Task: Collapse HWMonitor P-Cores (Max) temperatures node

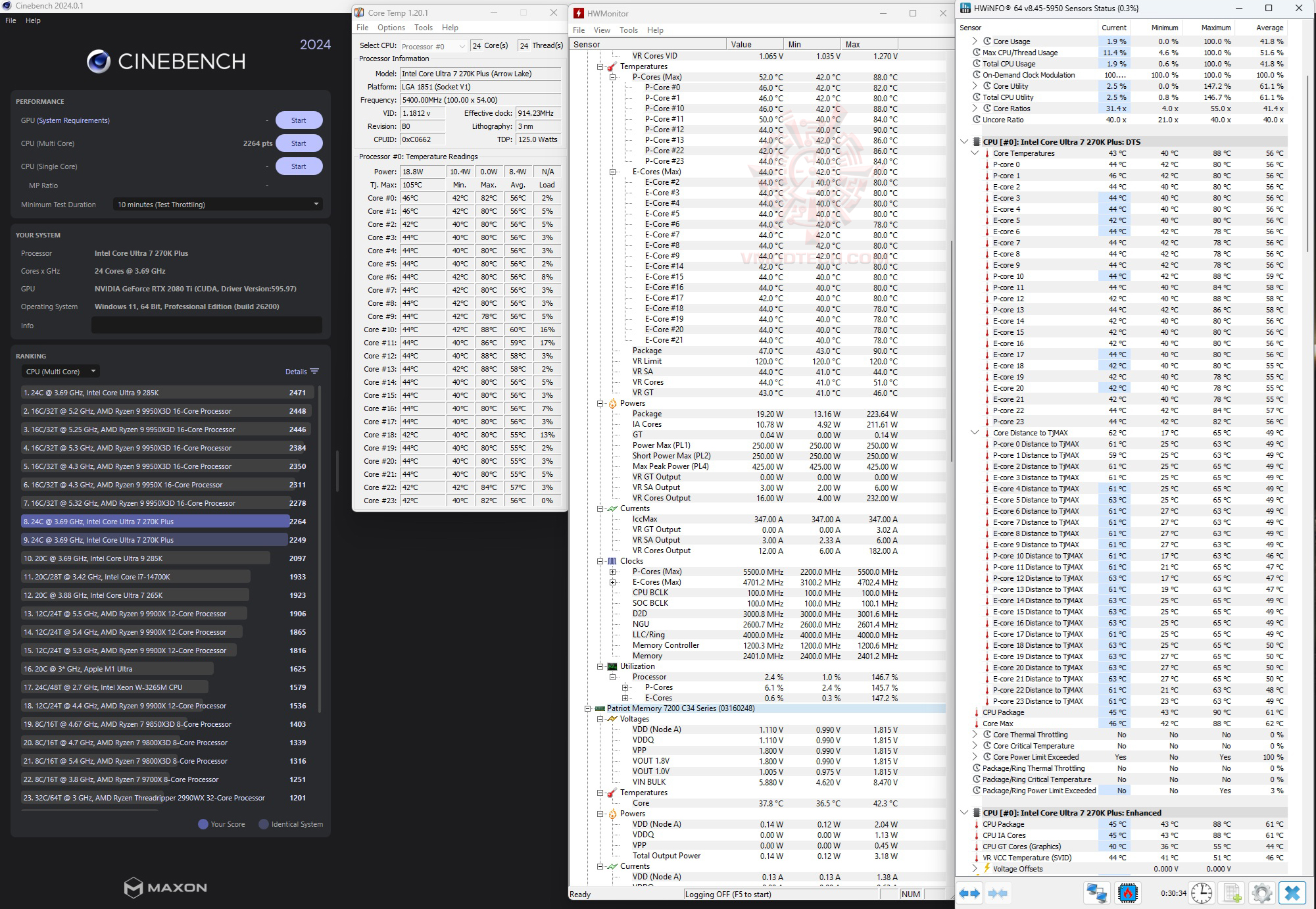Action: [612, 77]
